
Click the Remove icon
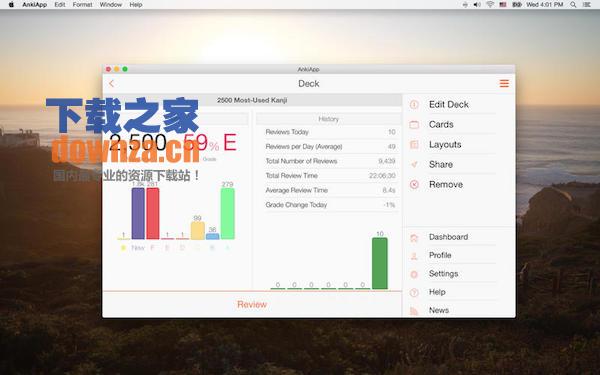(x=414, y=184)
